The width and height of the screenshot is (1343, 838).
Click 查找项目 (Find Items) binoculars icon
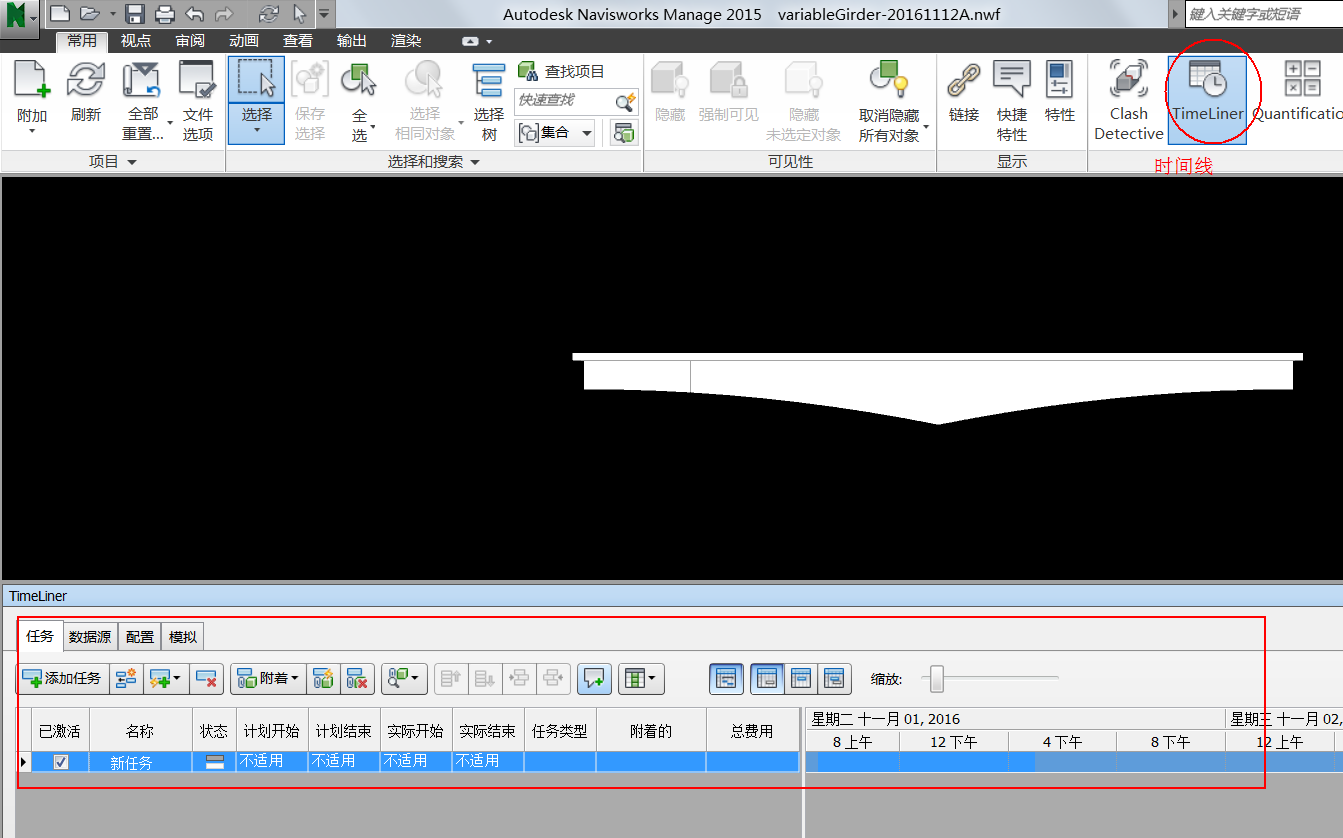(528, 71)
